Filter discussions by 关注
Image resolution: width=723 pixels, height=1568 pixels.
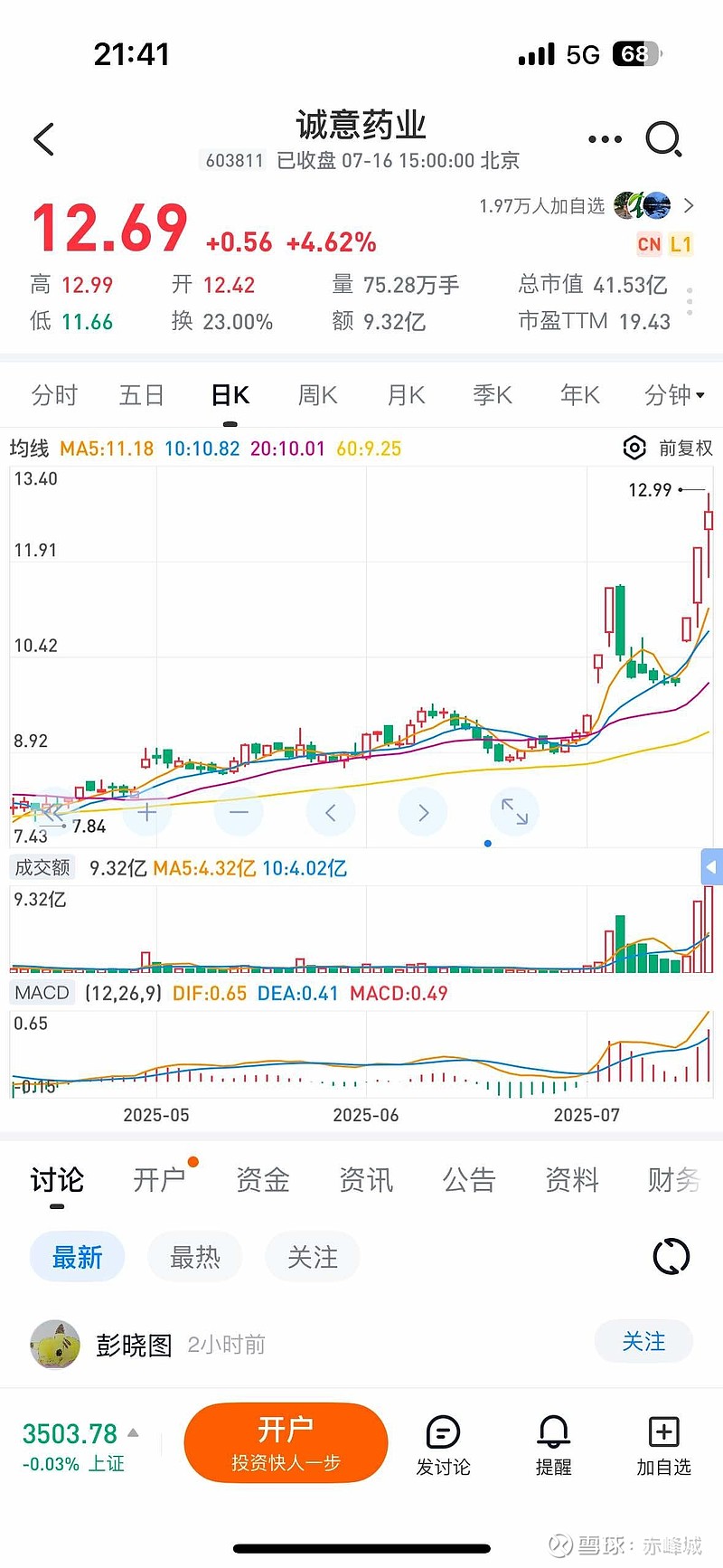point(312,1256)
